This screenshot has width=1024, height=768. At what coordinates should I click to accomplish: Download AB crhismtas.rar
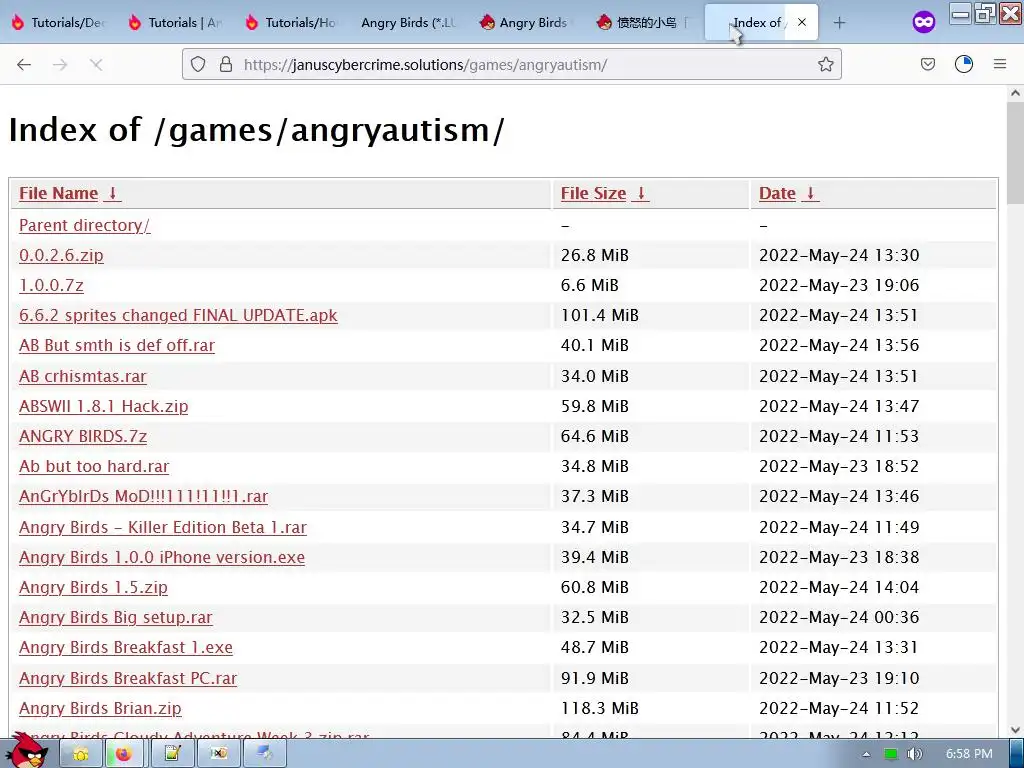coord(83,376)
